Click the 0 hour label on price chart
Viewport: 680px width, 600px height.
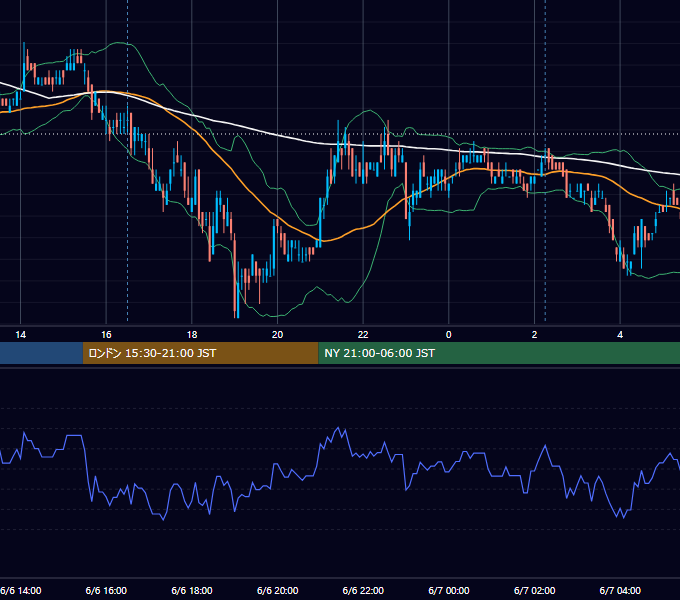(x=448, y=335)
